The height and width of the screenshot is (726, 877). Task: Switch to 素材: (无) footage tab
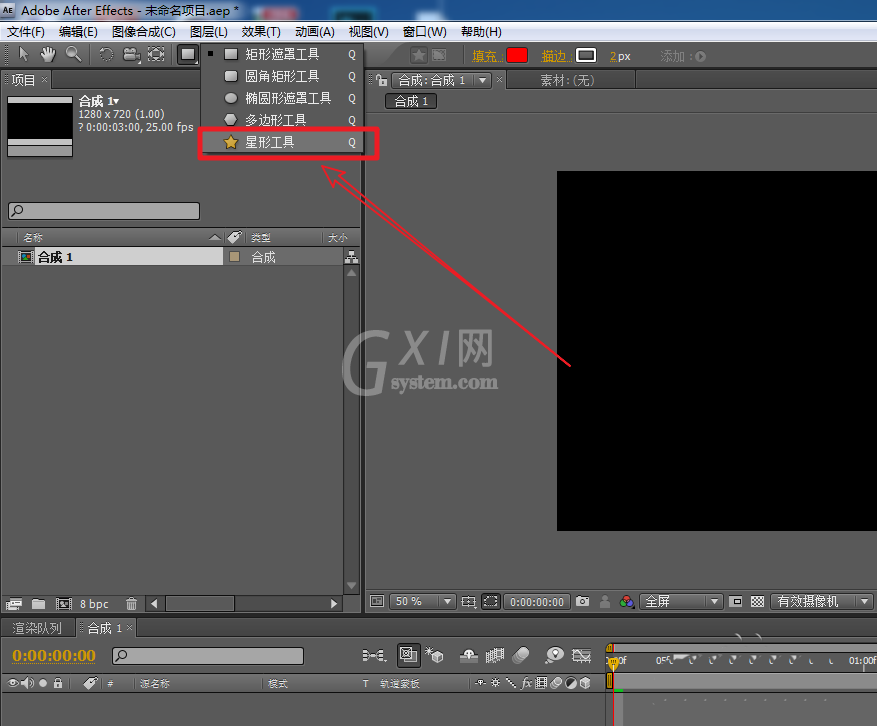pyautogui.click(x=567, y=80)
